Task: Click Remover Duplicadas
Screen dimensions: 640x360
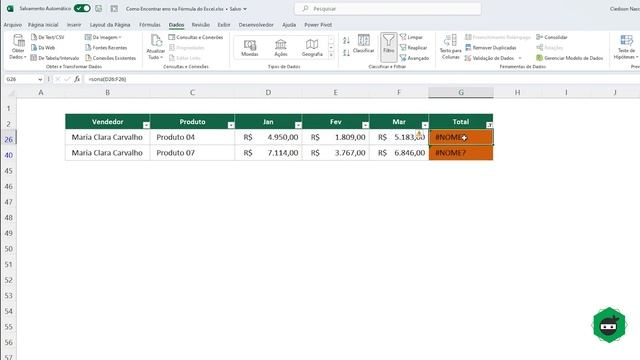Action: click(491, 48)
